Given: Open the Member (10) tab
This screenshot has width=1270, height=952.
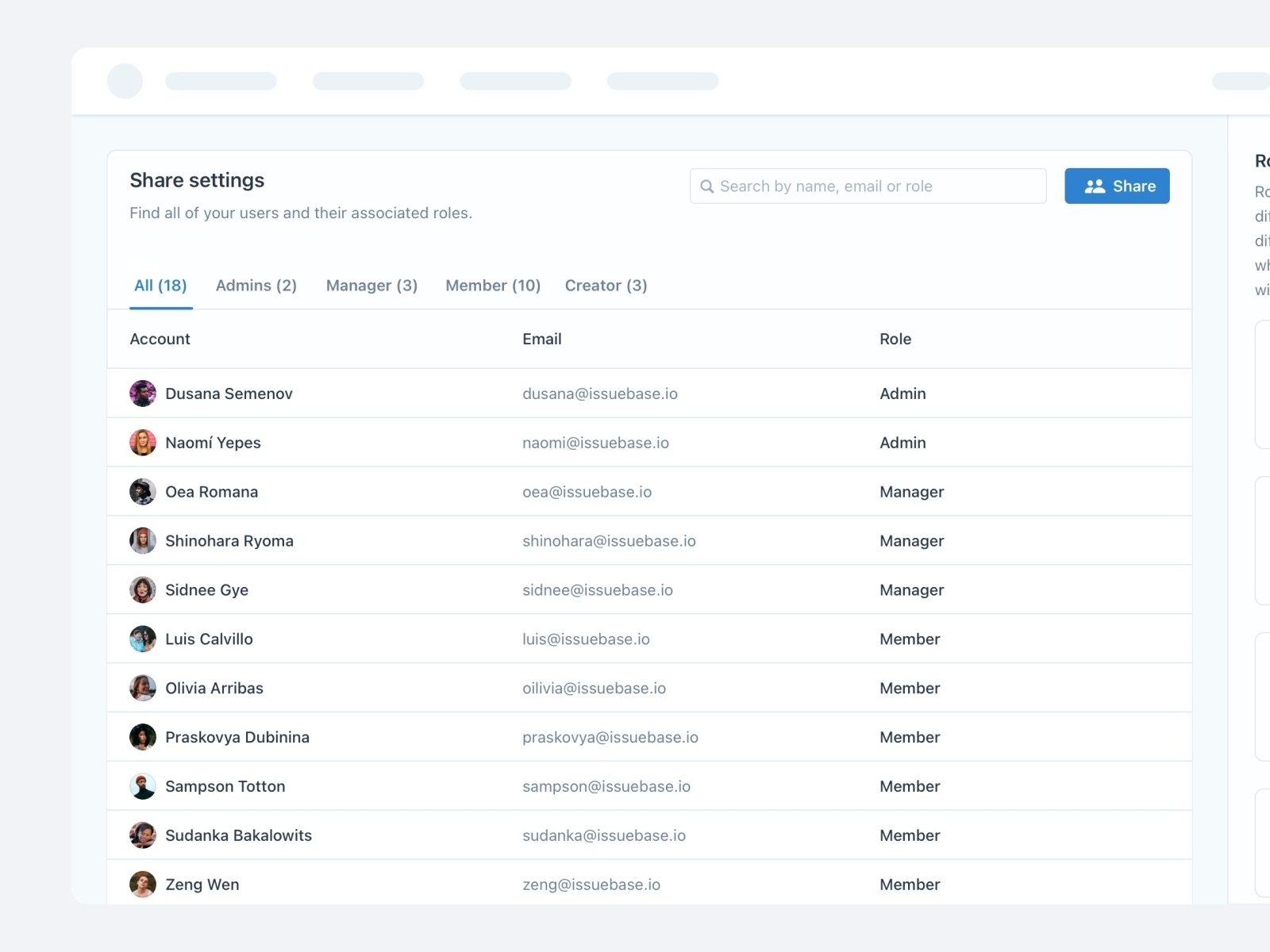Looking at the screenshot, I should pos(493,285).
